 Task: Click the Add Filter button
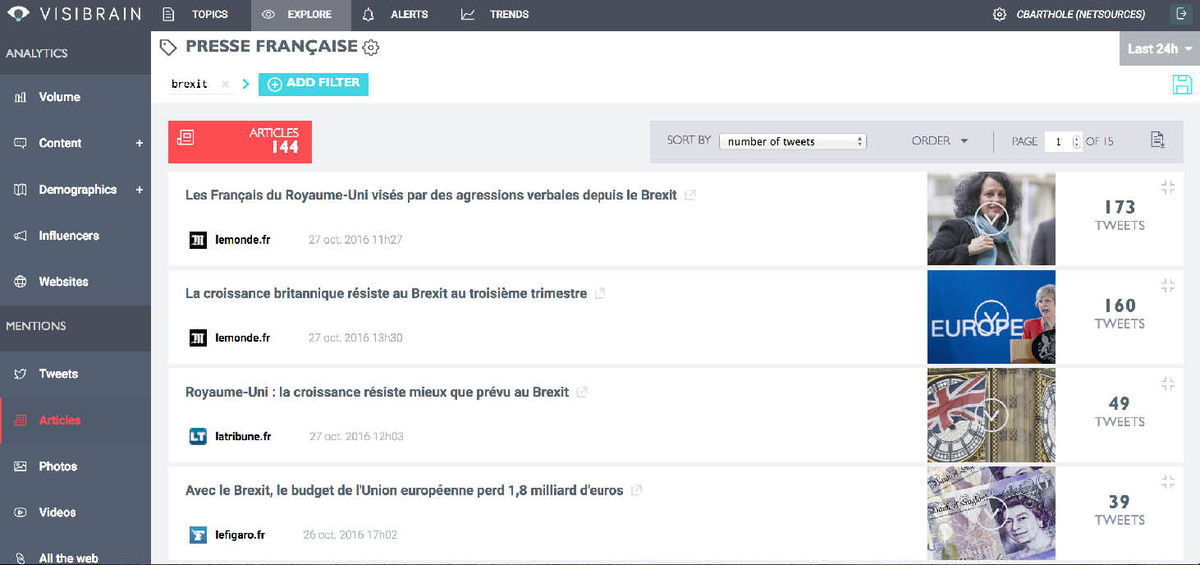click(313, 84)
